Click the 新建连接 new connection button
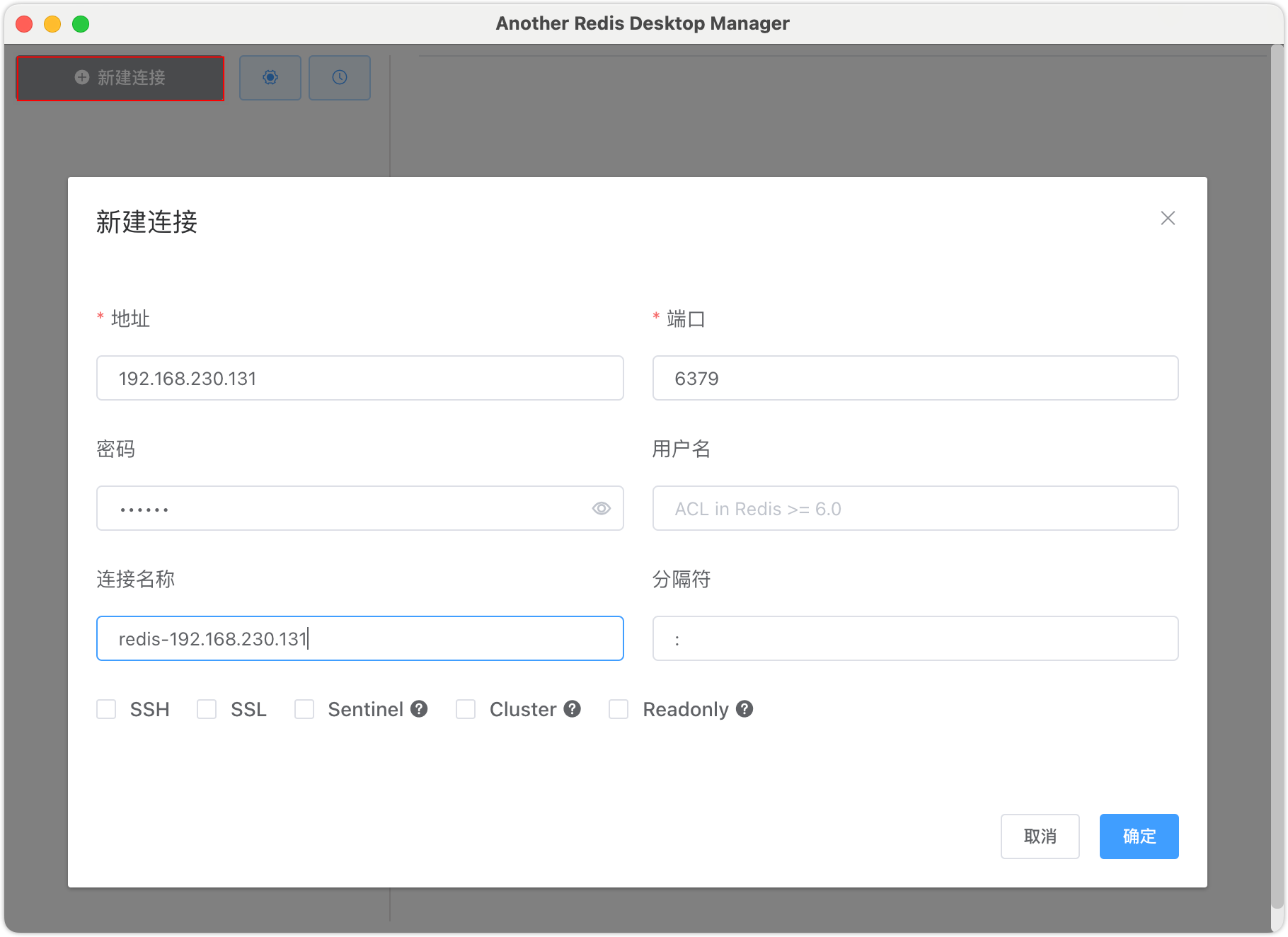The width and height of the screenshot is (1288, 937). 120,78
